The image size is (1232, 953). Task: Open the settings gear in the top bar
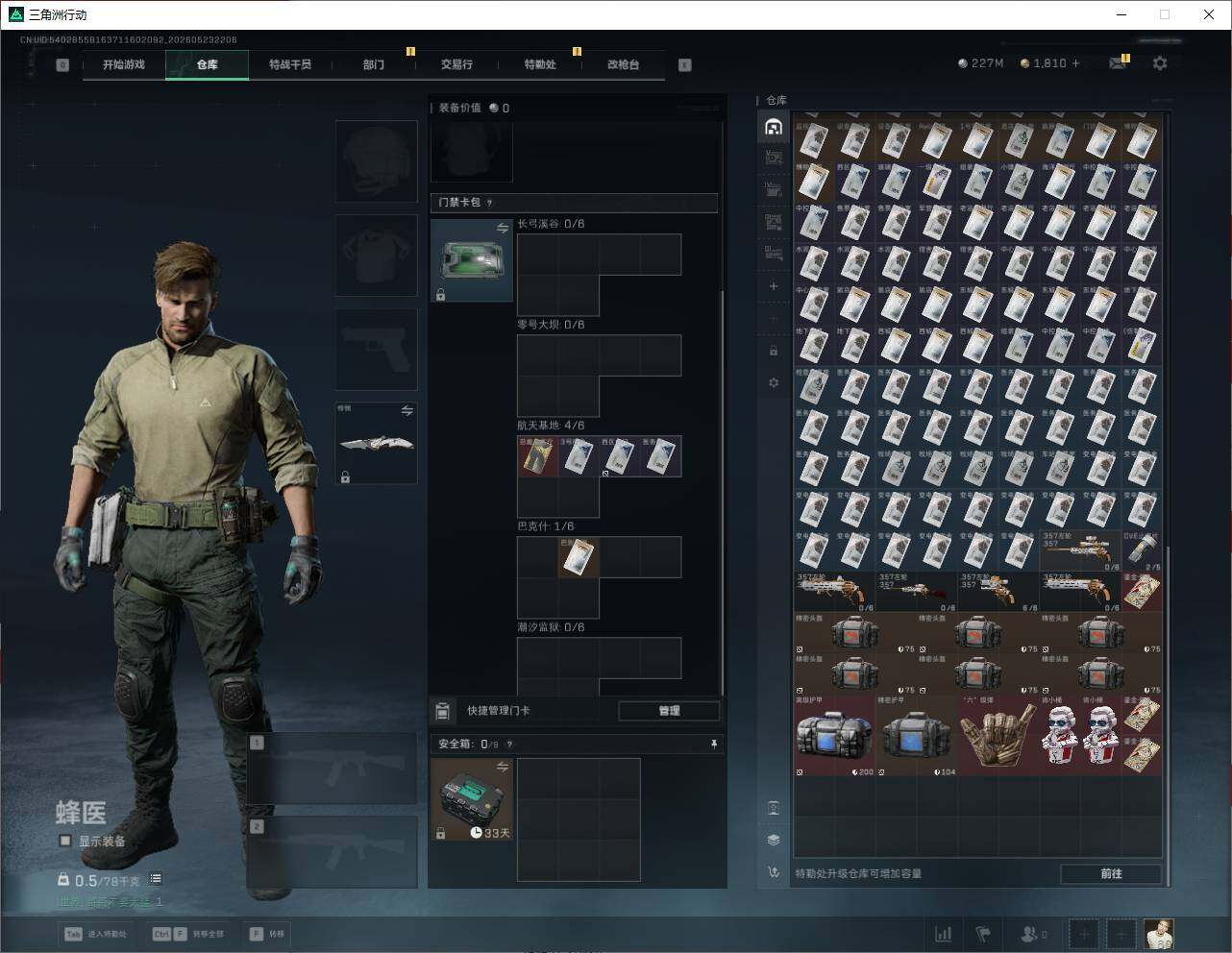pos(1160,63)
